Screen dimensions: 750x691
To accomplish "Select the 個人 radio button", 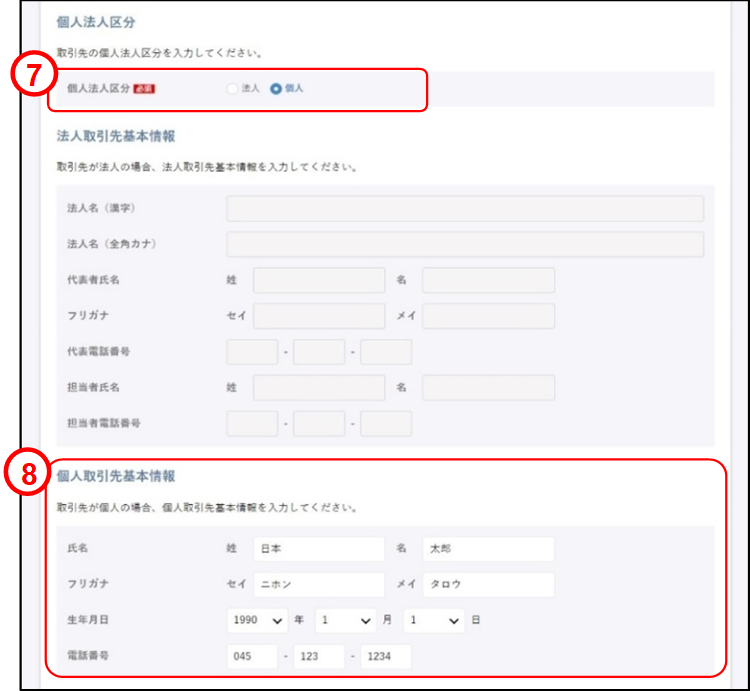I will tap(276, 89).
